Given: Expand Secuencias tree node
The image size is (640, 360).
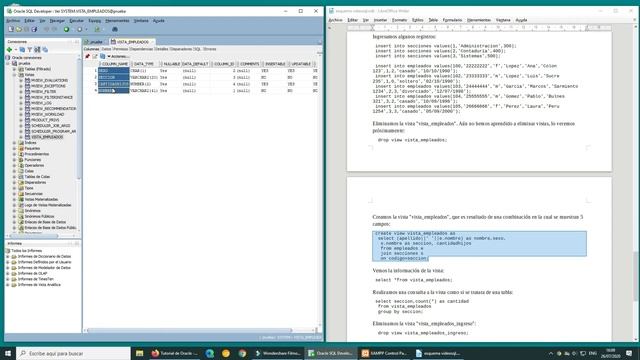Looking at the screenshot, I should click(x=15, y=194).
